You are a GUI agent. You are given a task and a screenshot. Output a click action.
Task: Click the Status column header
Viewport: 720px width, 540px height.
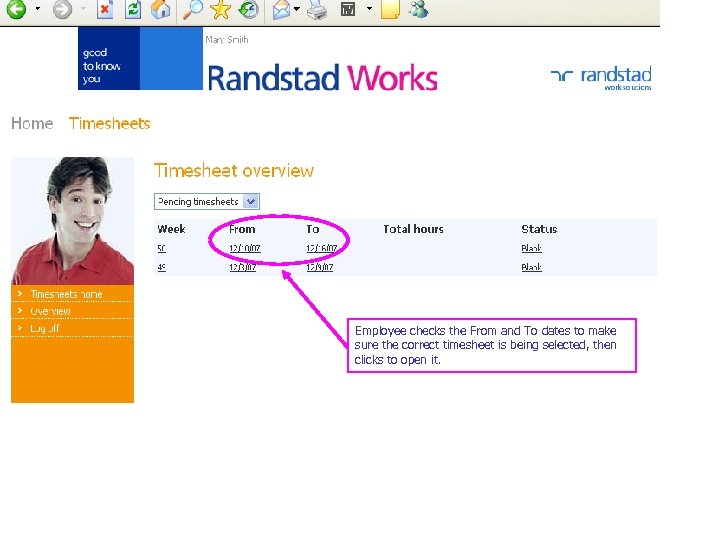pyautogui.click(x=539, y=229)
